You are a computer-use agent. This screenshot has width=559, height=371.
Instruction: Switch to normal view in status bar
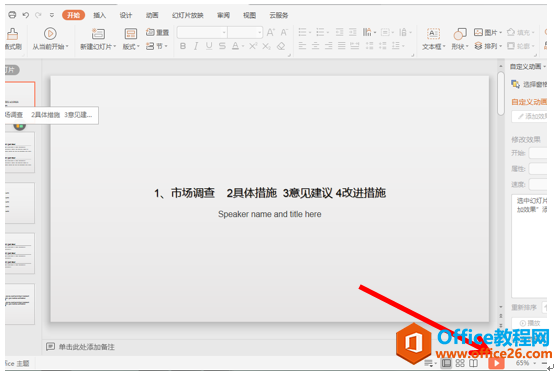pyautogui.click(x=446, y=363)
